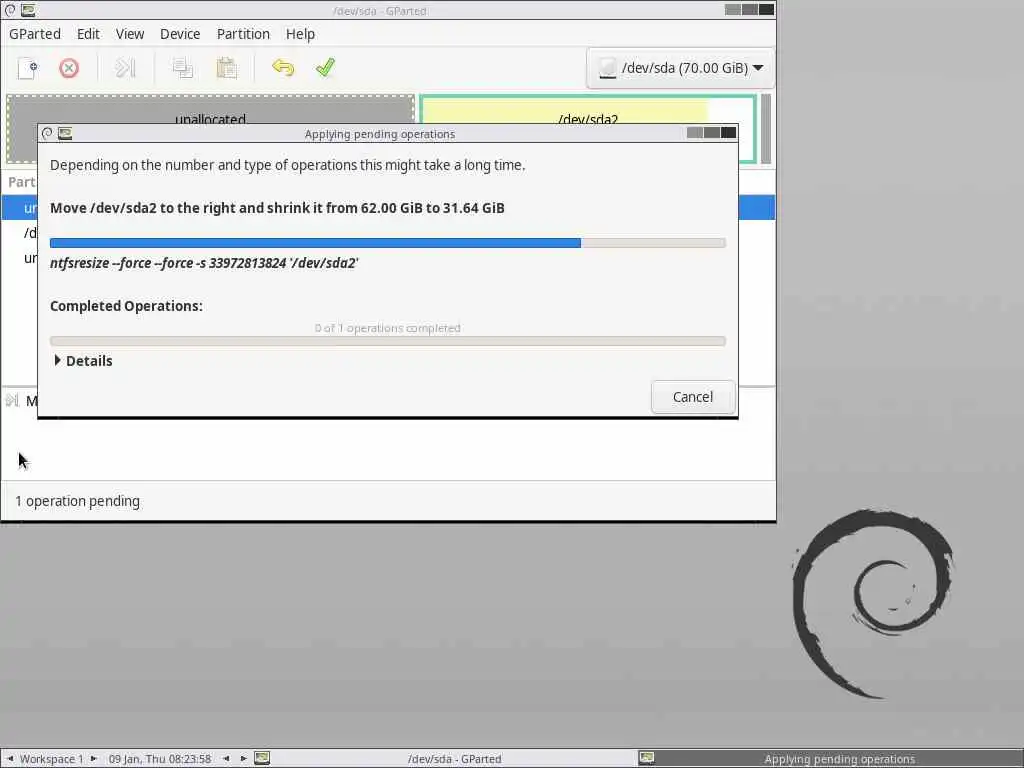Switch to next workspace arrow in taskbar
This screenshot has height=768, width=1024.
pos(93,758)
